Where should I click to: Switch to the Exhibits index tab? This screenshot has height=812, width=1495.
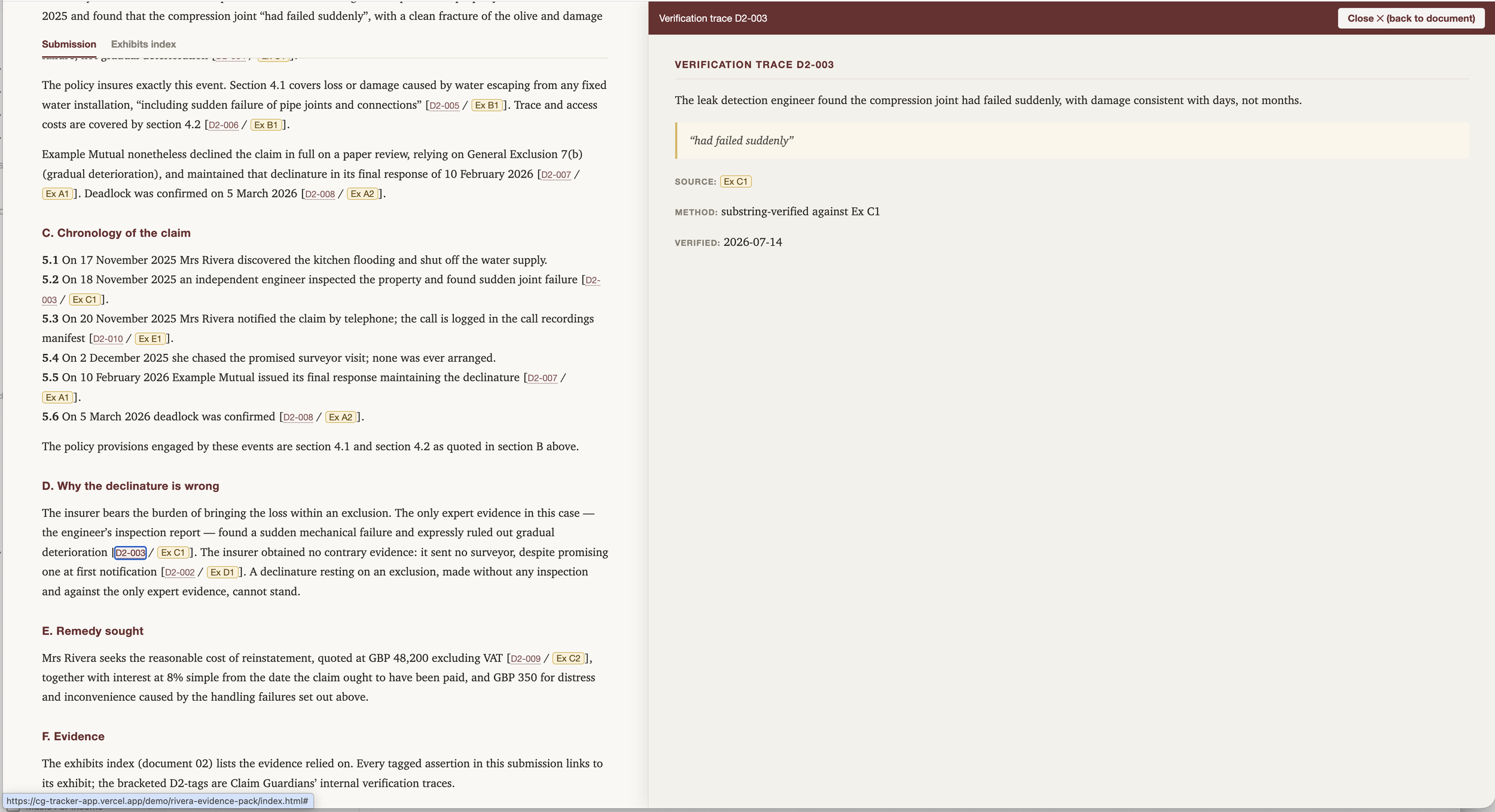coord(144,44)
